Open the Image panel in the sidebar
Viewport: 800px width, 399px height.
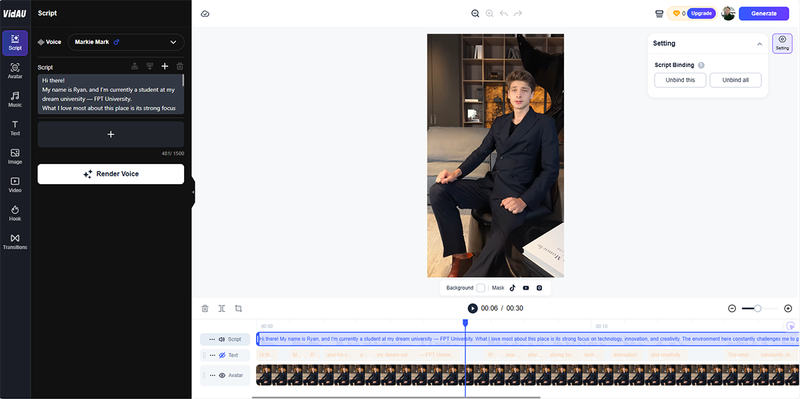pyautogui.click(x=15, y=157)
